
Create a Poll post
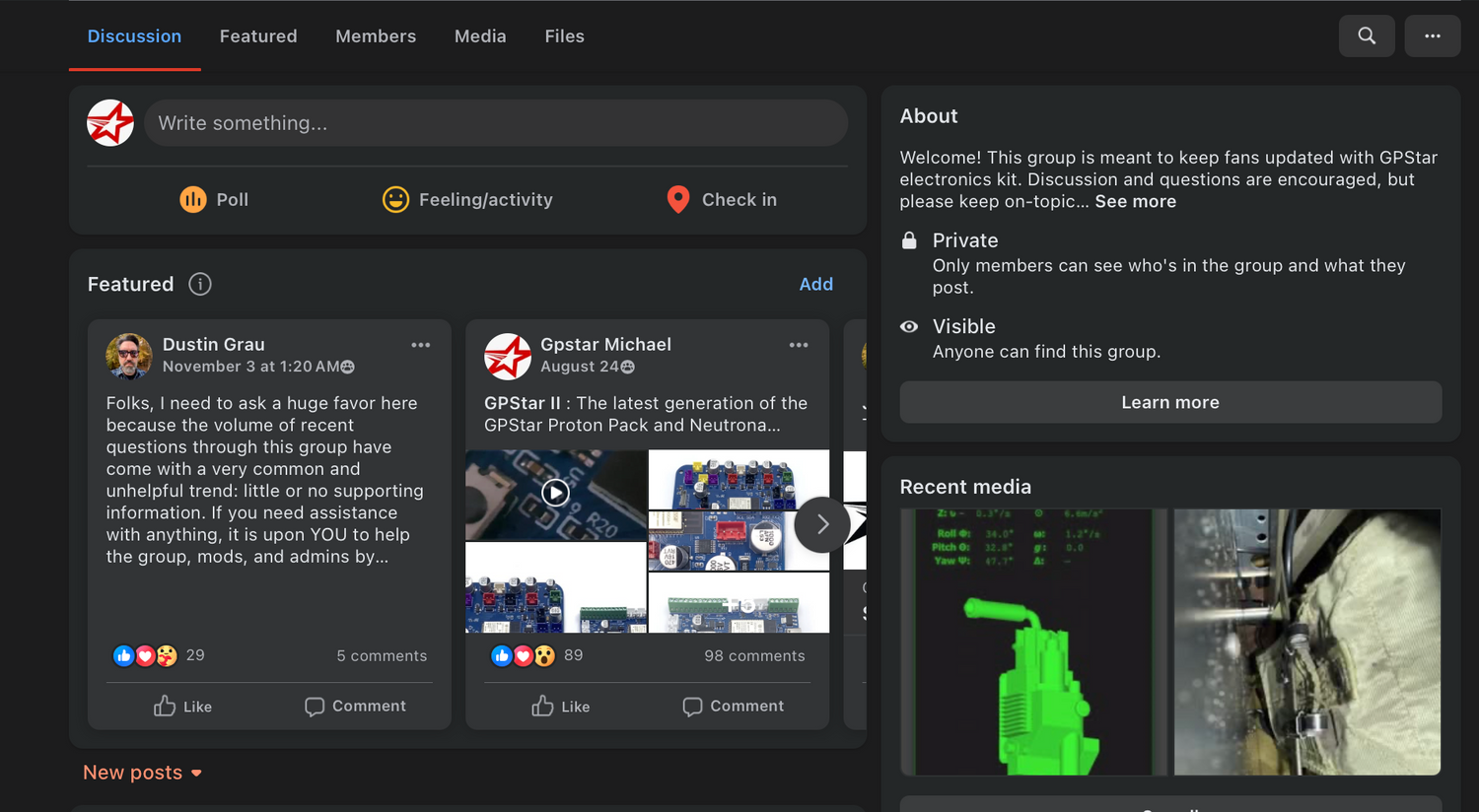(214, 200)
